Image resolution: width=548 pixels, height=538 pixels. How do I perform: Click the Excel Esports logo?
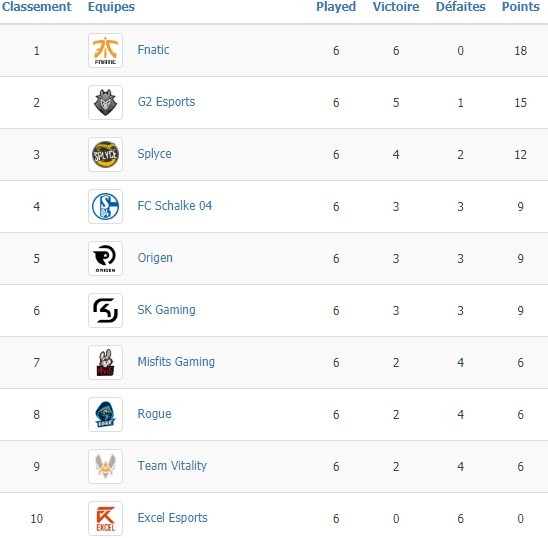(x=106, y=518)
